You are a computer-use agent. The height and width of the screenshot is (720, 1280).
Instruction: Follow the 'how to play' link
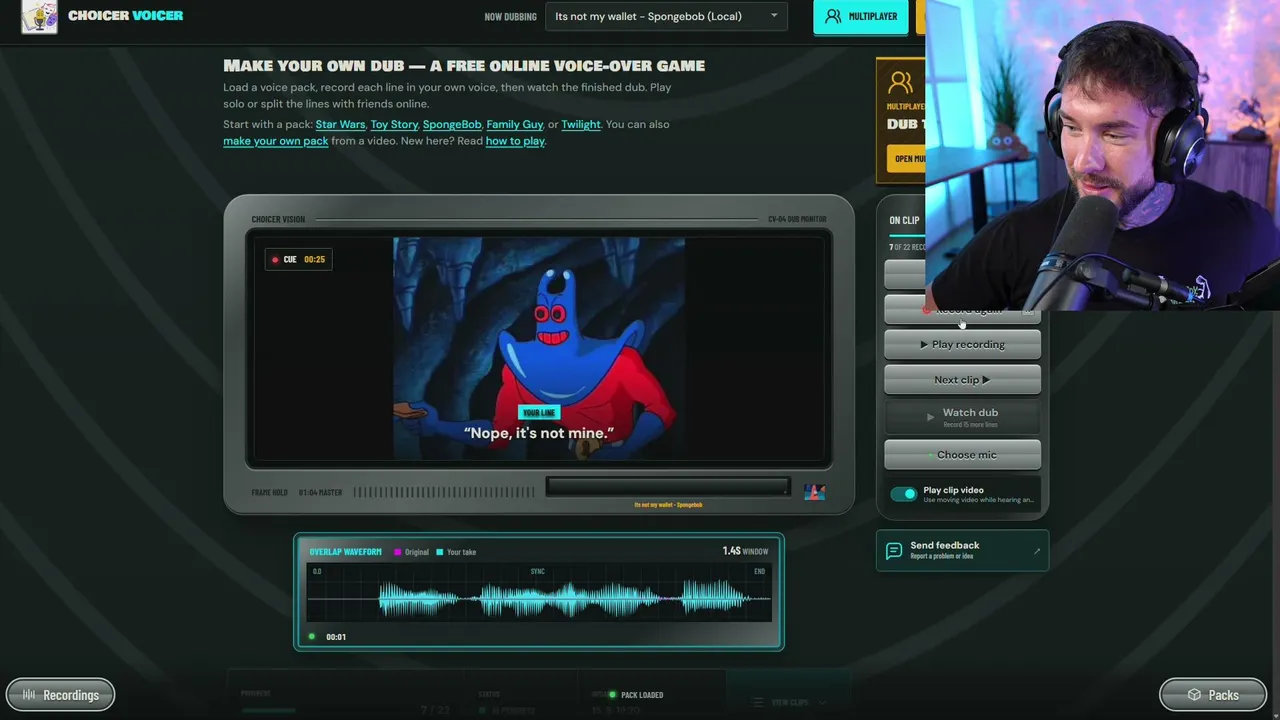coord(515,141)
